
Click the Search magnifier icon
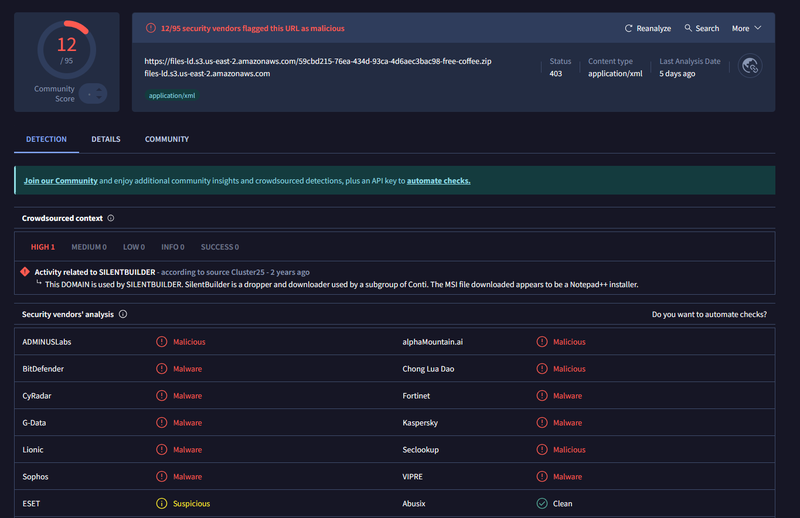(688, 28)
